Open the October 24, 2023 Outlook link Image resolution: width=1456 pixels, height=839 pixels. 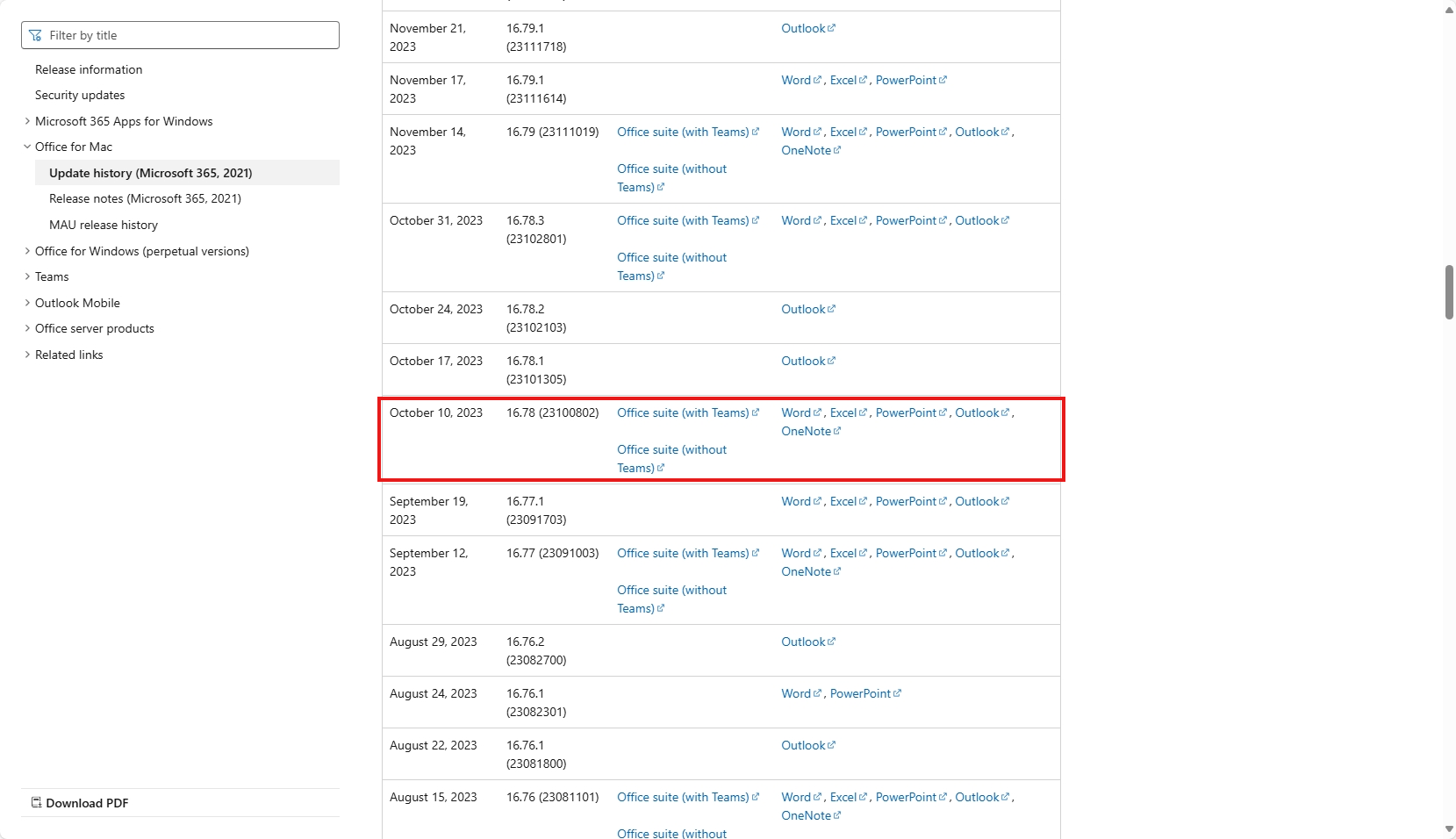(x=808, y=309)
